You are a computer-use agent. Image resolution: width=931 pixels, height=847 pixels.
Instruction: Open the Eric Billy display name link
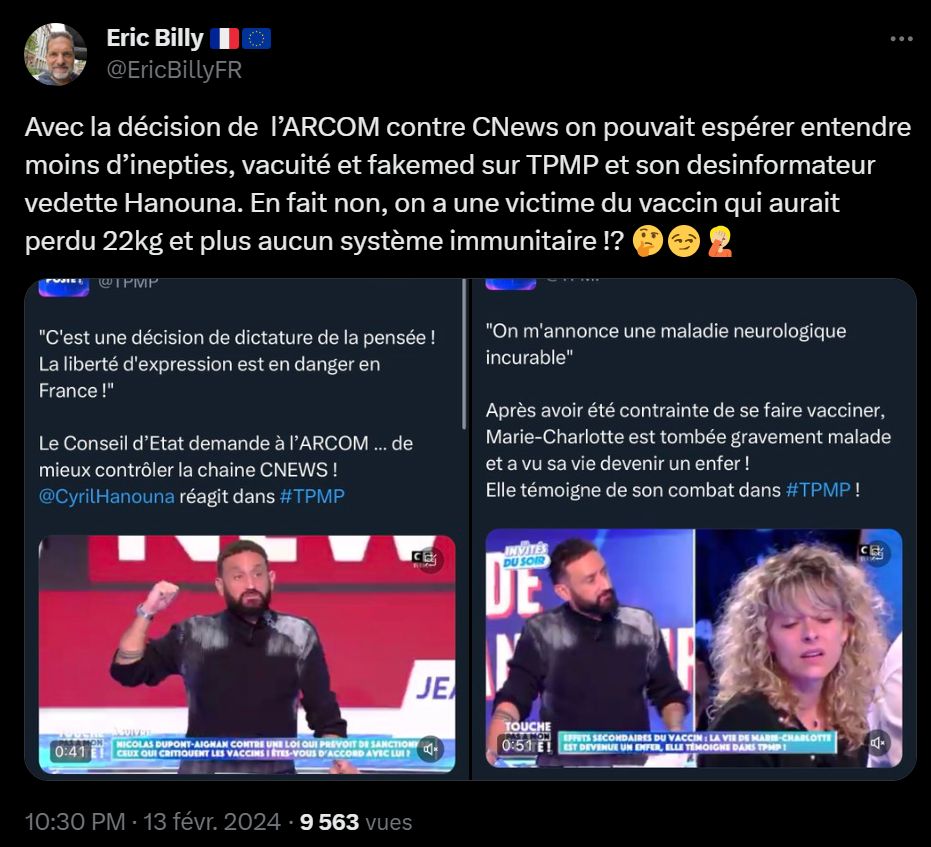155,39
